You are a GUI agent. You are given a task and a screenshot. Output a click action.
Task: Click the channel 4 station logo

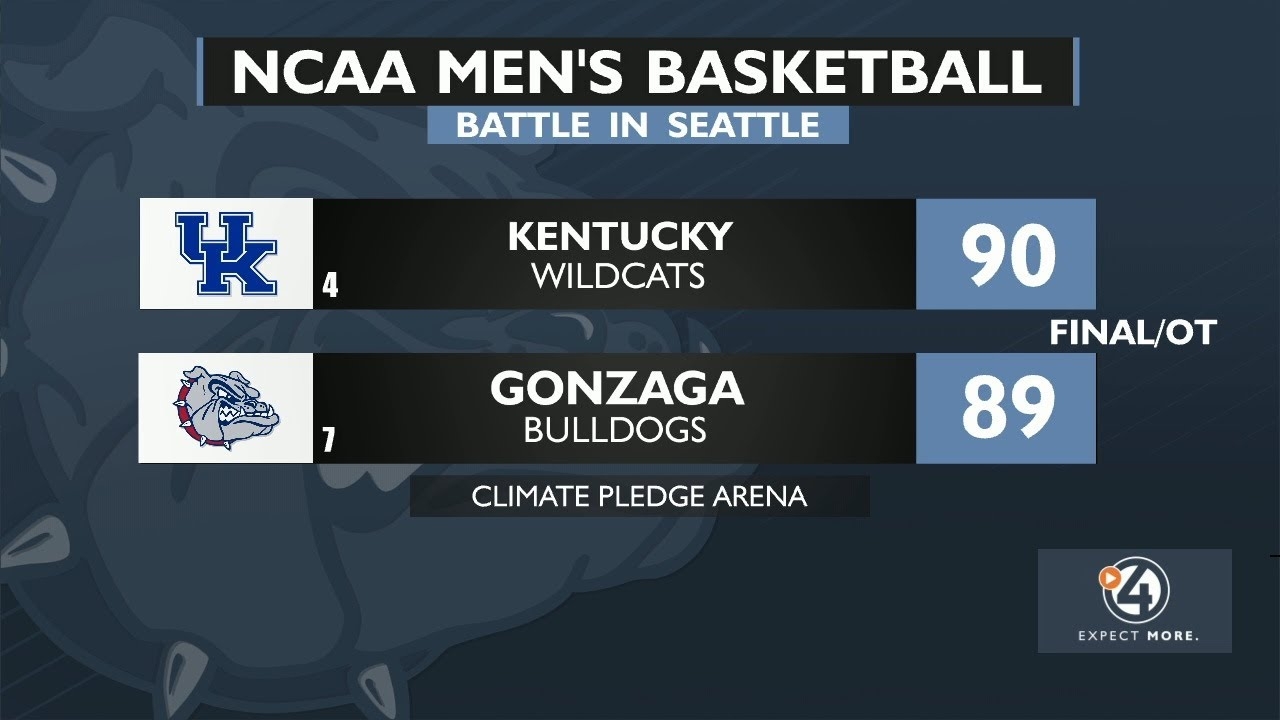click(1135, 589)
